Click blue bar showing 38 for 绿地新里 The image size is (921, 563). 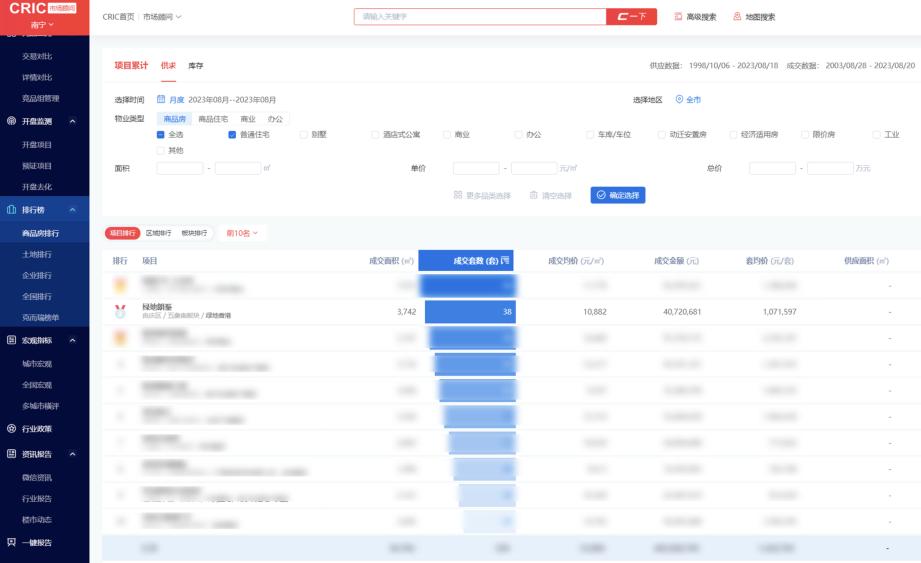[470, 312]
